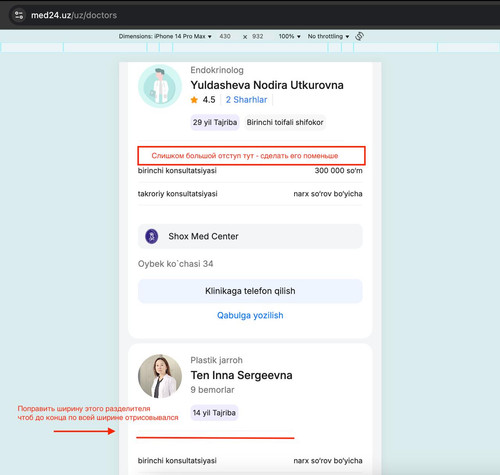Open the No throttling dropdown
Image resolution: width=500 pixels, height=475 pixels.
tap(328, 36)
